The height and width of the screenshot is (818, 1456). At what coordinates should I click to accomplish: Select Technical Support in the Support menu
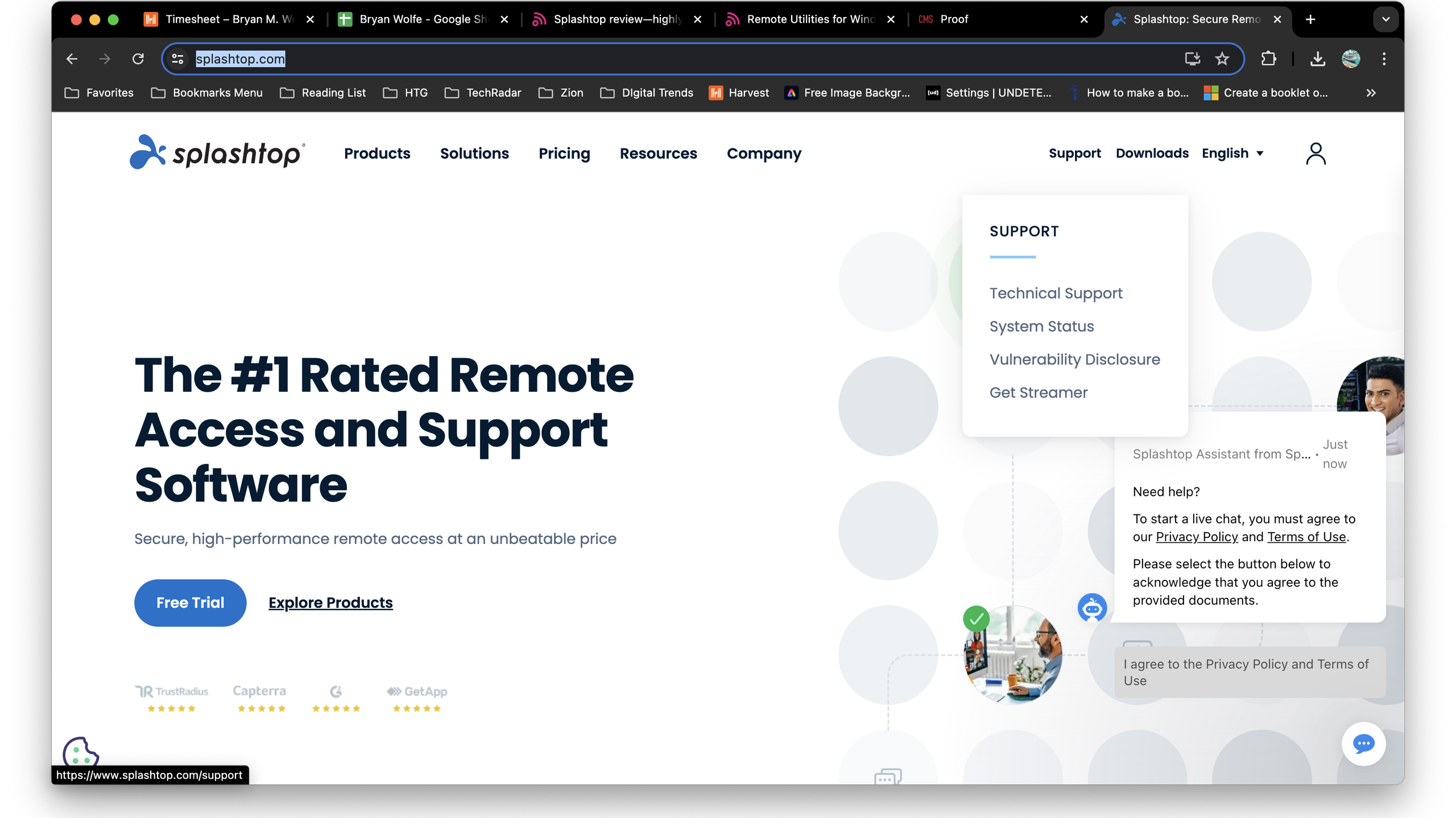tap(1056, 293)
